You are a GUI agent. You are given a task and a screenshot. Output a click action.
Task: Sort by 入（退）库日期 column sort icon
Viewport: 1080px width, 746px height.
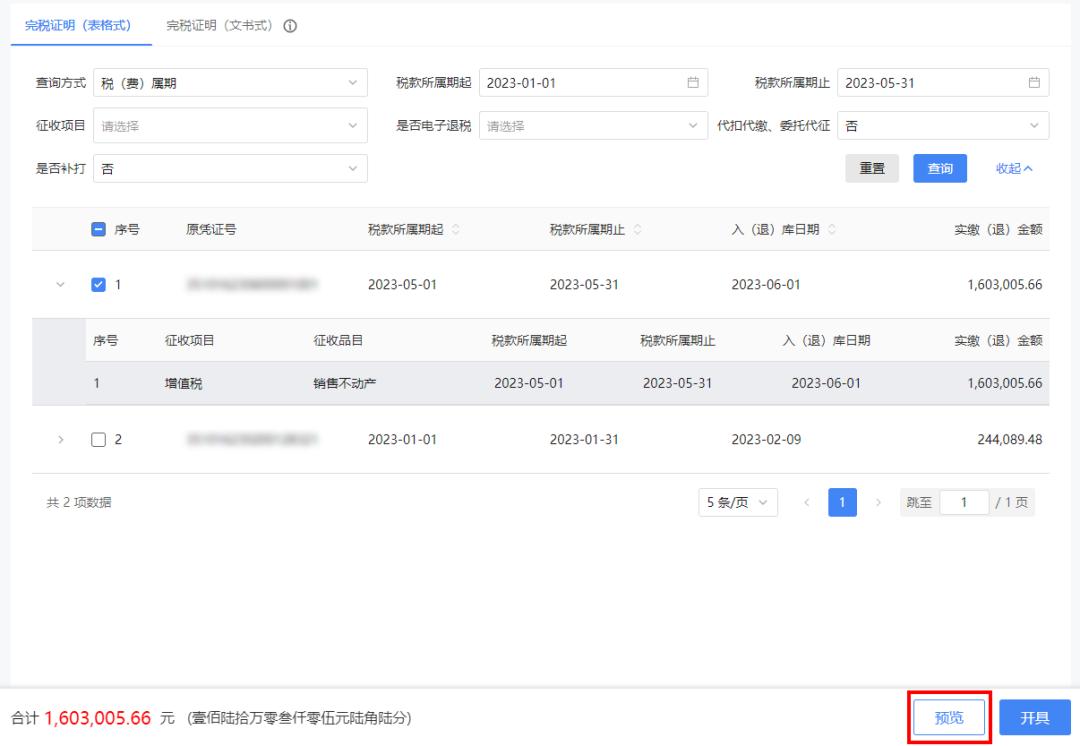coord(833,230)
